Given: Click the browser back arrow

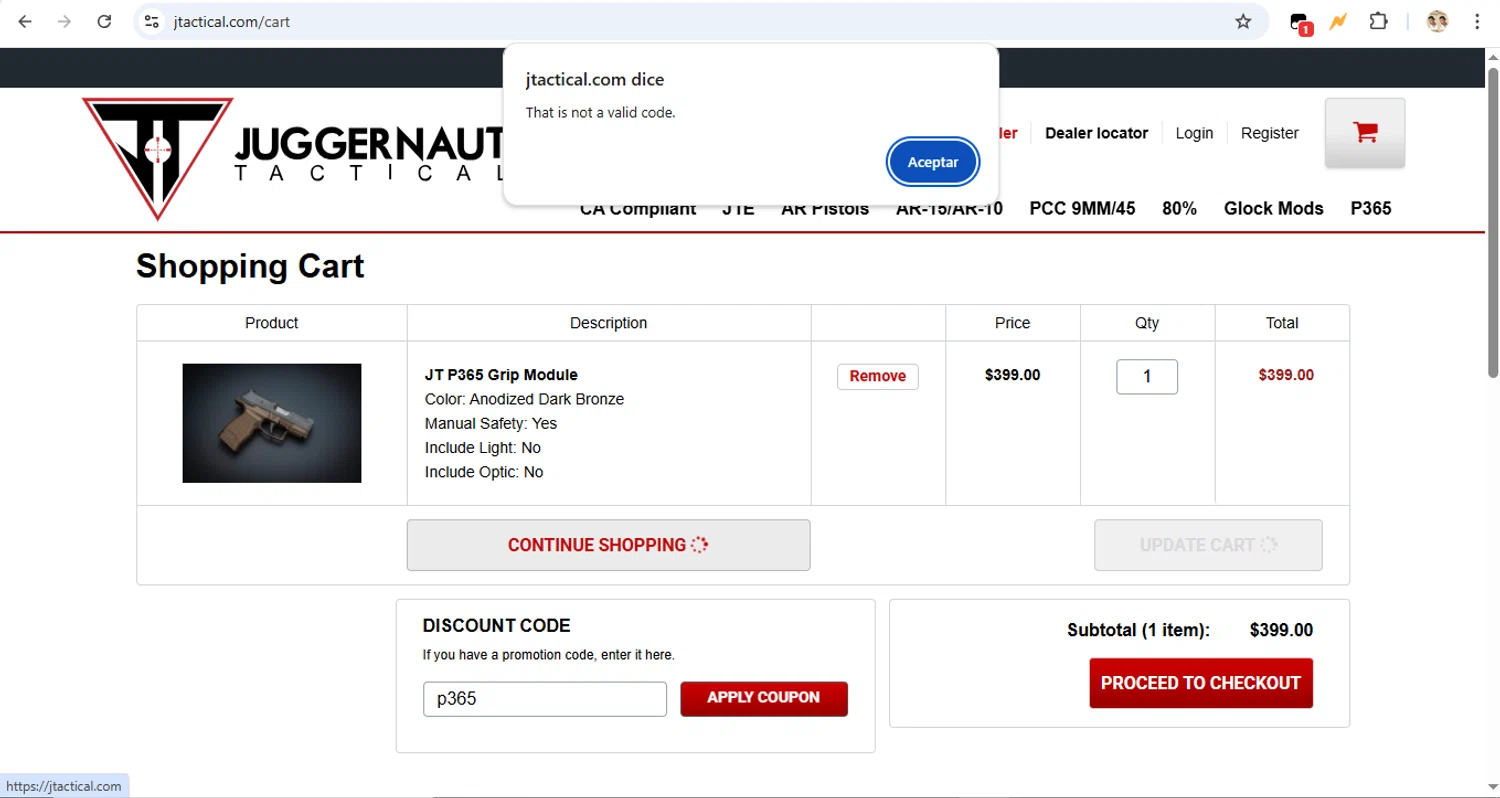Looking at the screenshot, I should (25, 21).
